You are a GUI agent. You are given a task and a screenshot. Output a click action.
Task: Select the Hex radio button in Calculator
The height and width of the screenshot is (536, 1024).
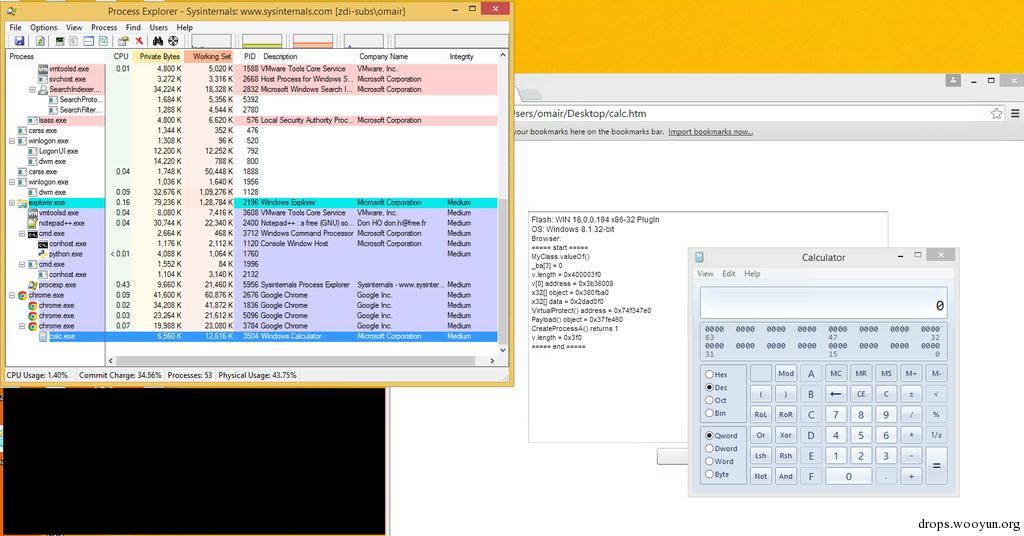click(709, 375)
